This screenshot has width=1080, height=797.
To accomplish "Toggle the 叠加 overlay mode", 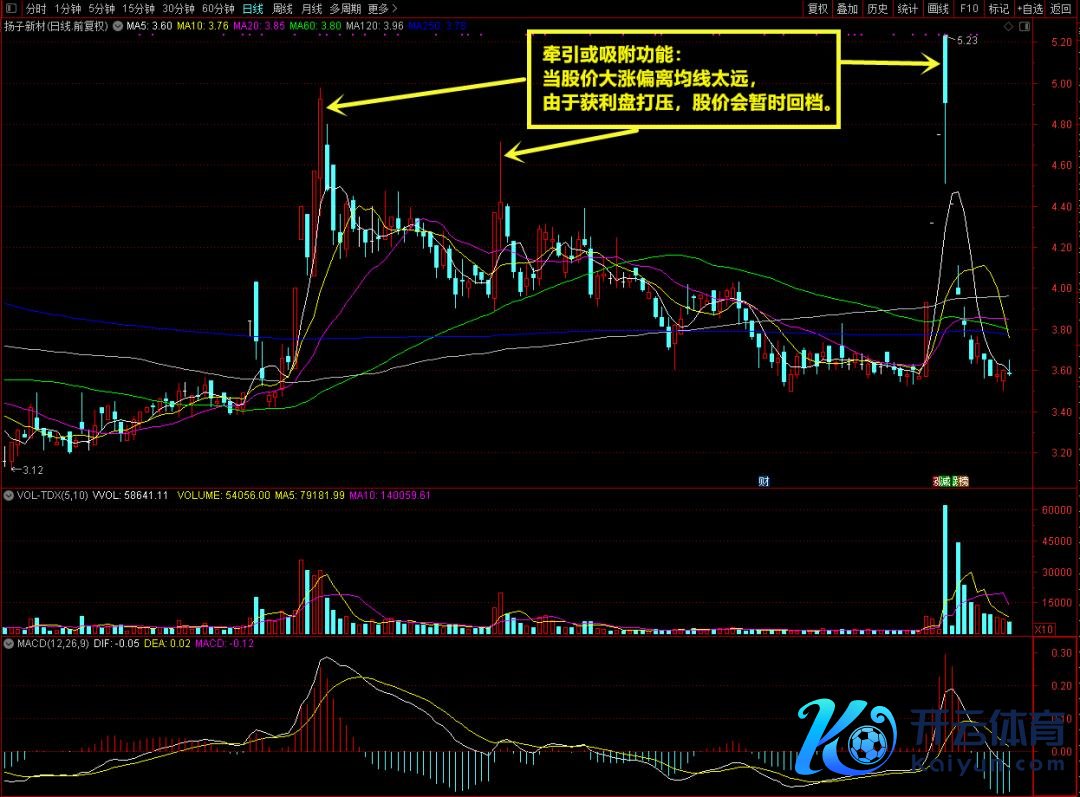I will click(847, 8).
